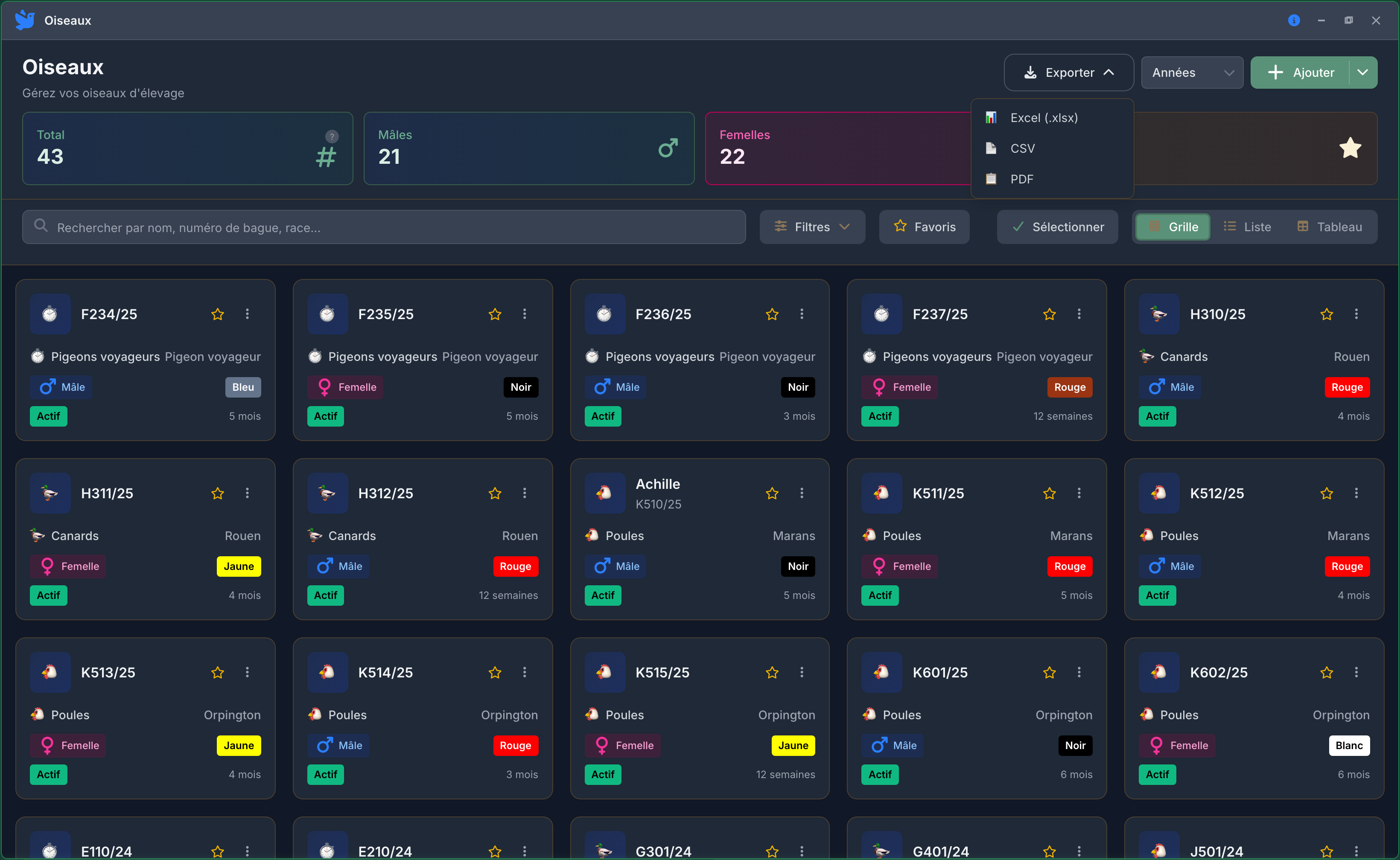Click the pigeon avatar on card F236/25

604,314
